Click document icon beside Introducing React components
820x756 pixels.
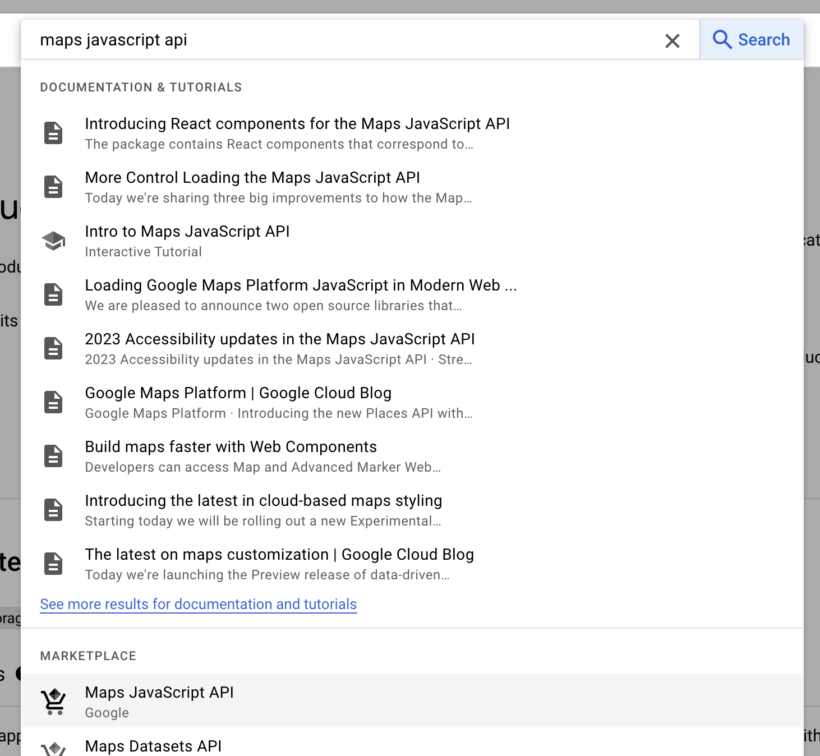(53, 133)
